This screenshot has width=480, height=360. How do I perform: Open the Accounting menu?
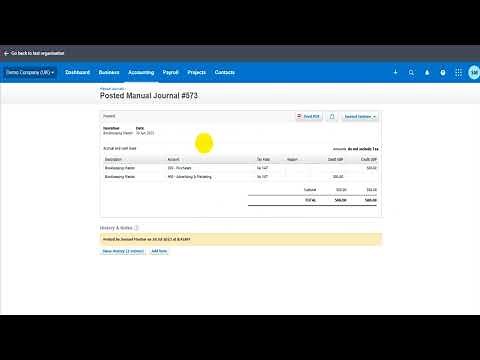coord(141,72)
